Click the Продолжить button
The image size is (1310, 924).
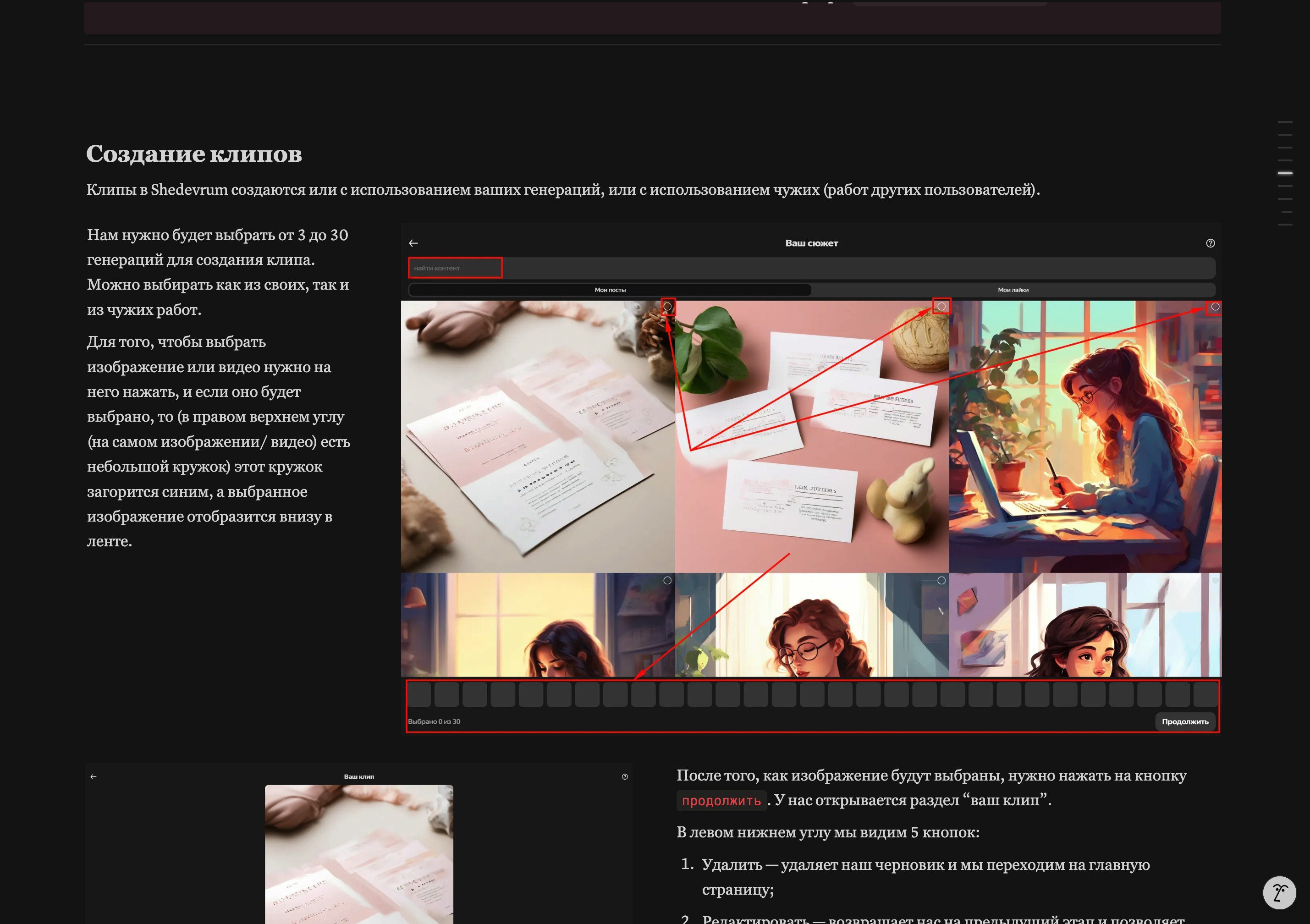tap(1185, 721)
